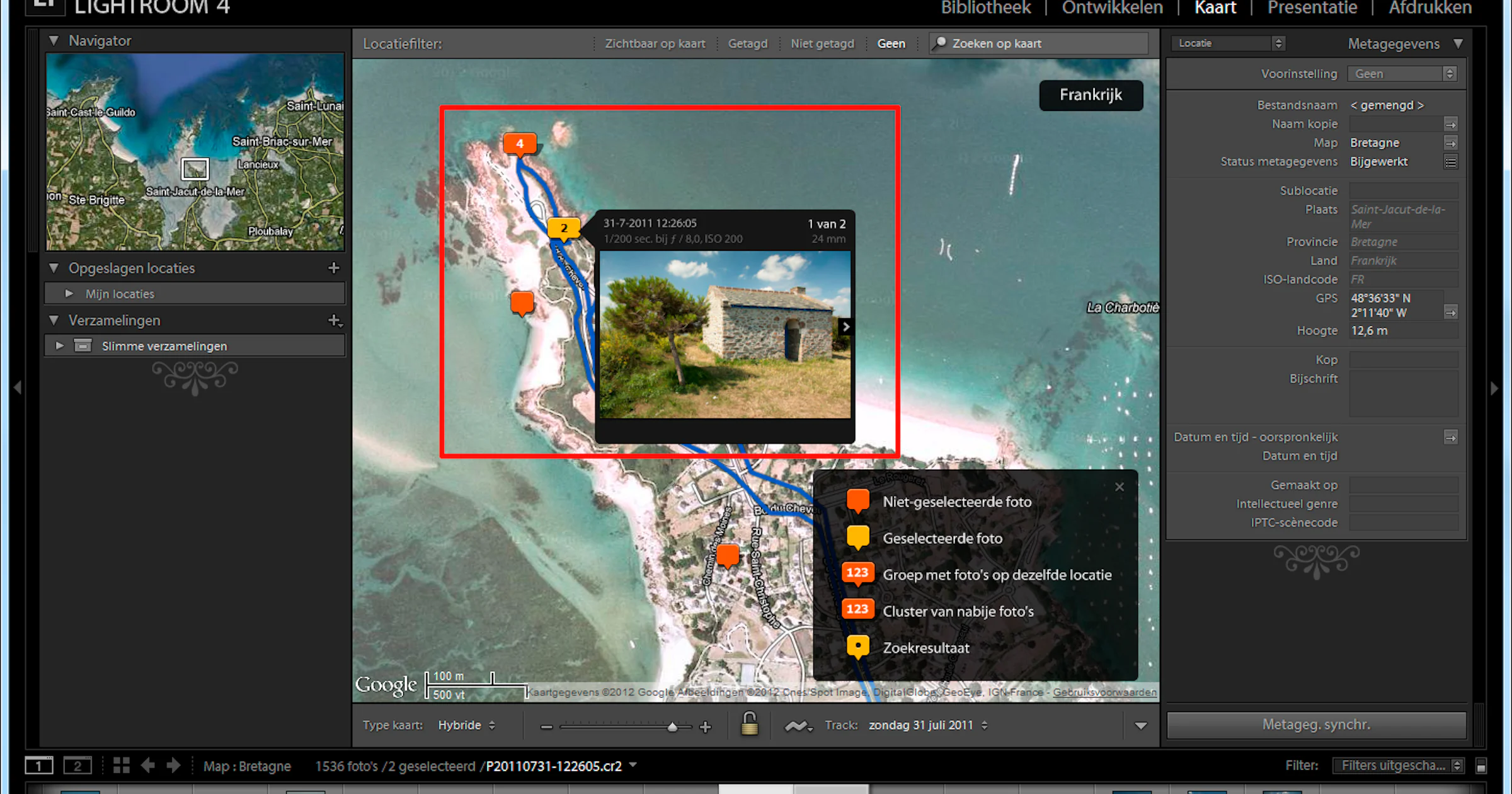Switch to the Ontwikkelen module
This screenshot has width=1512, height=794.
click(1112, 8)
